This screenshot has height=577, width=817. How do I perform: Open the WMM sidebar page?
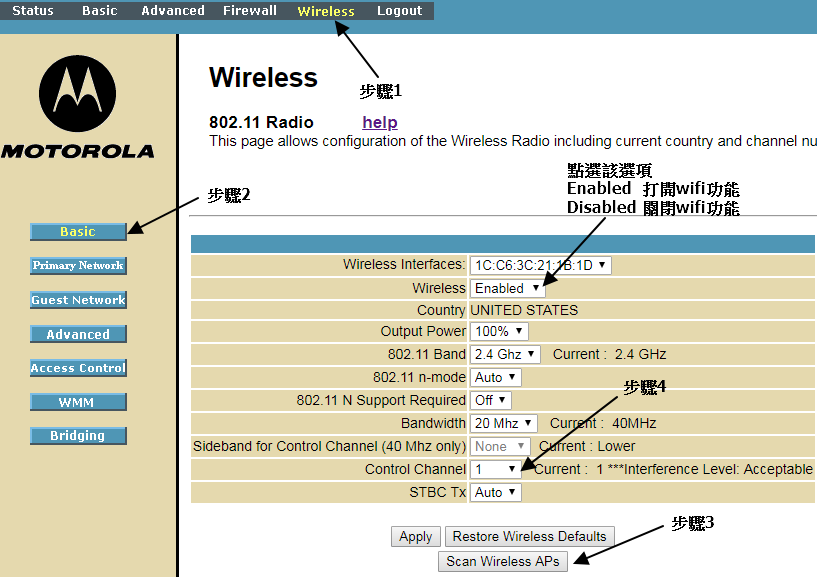pyautogui.click(x=78, y=402)
